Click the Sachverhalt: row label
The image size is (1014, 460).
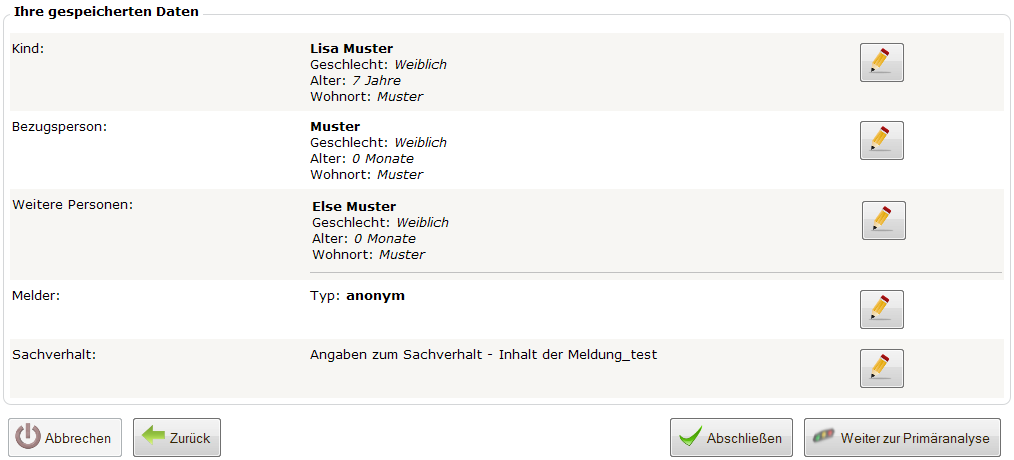coord(54,355)
